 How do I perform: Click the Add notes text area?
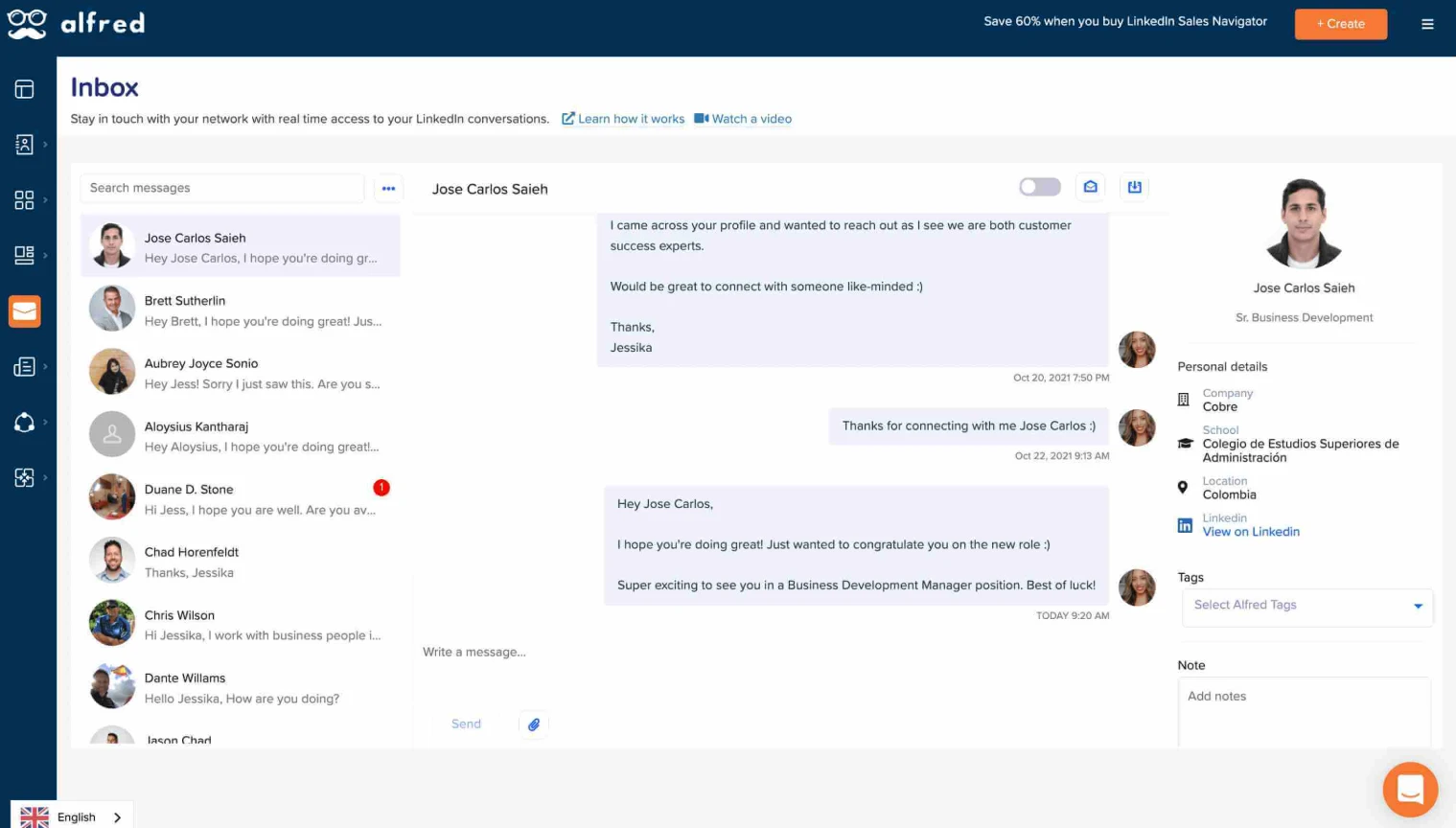click(x=1304, y=711)
